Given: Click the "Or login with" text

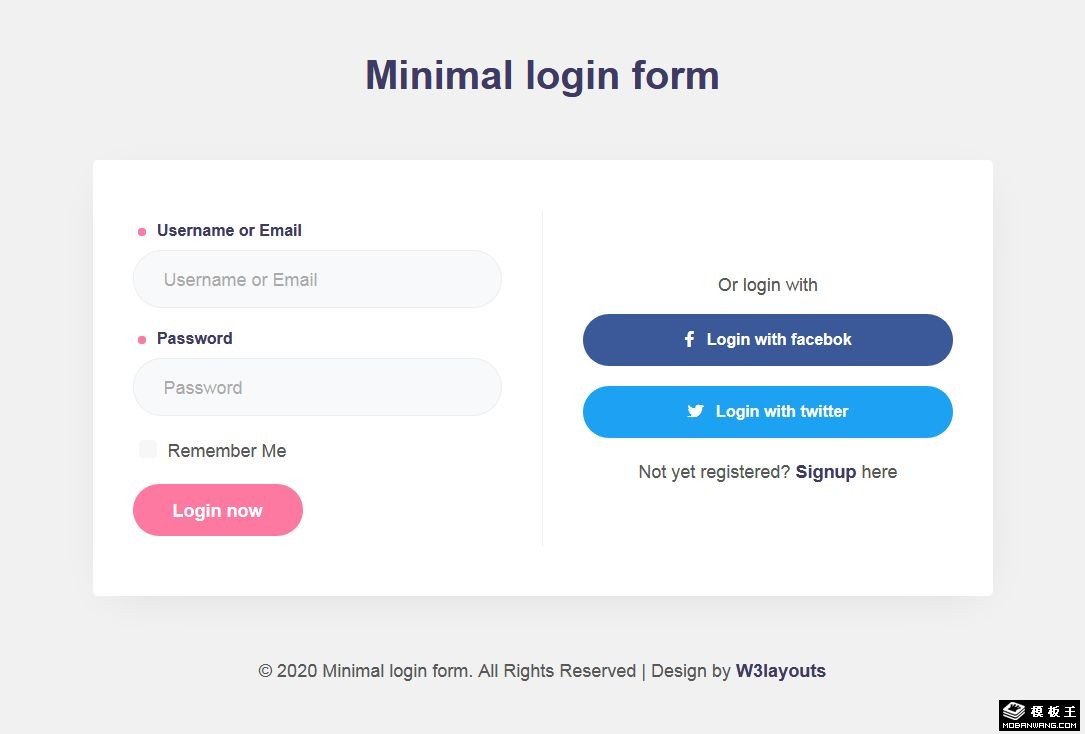Looking at the screenshot, I should [x=768, y=285].
